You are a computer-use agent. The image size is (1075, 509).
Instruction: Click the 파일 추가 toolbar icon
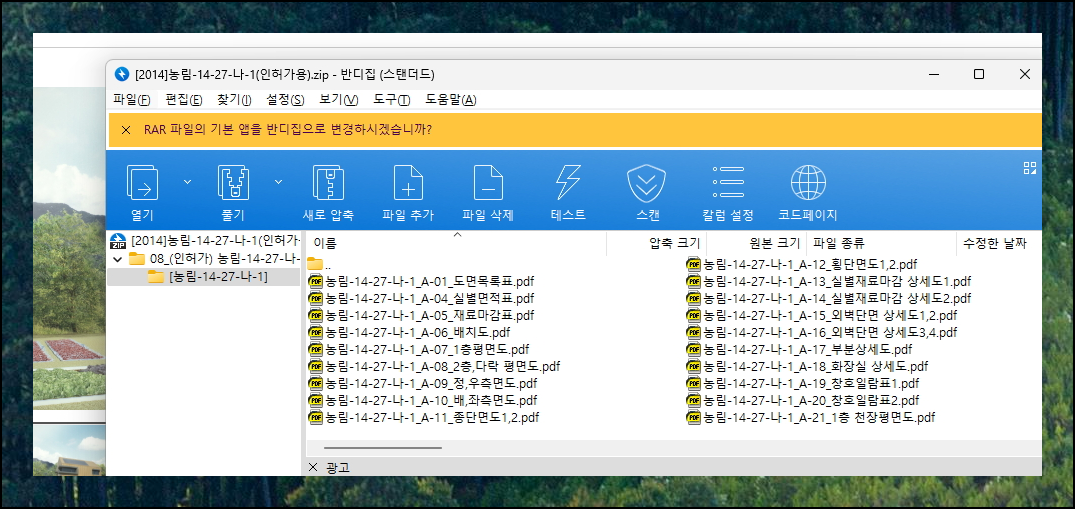(x=408, y=183)
